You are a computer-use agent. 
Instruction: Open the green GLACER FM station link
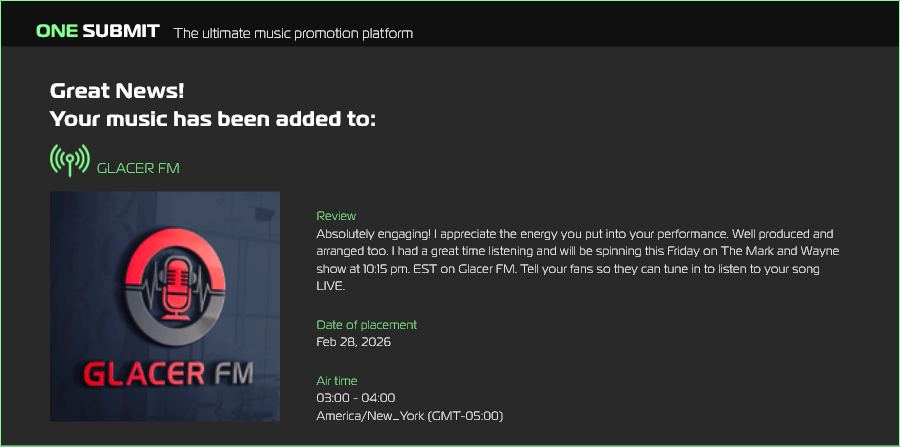tap(138, 168)
